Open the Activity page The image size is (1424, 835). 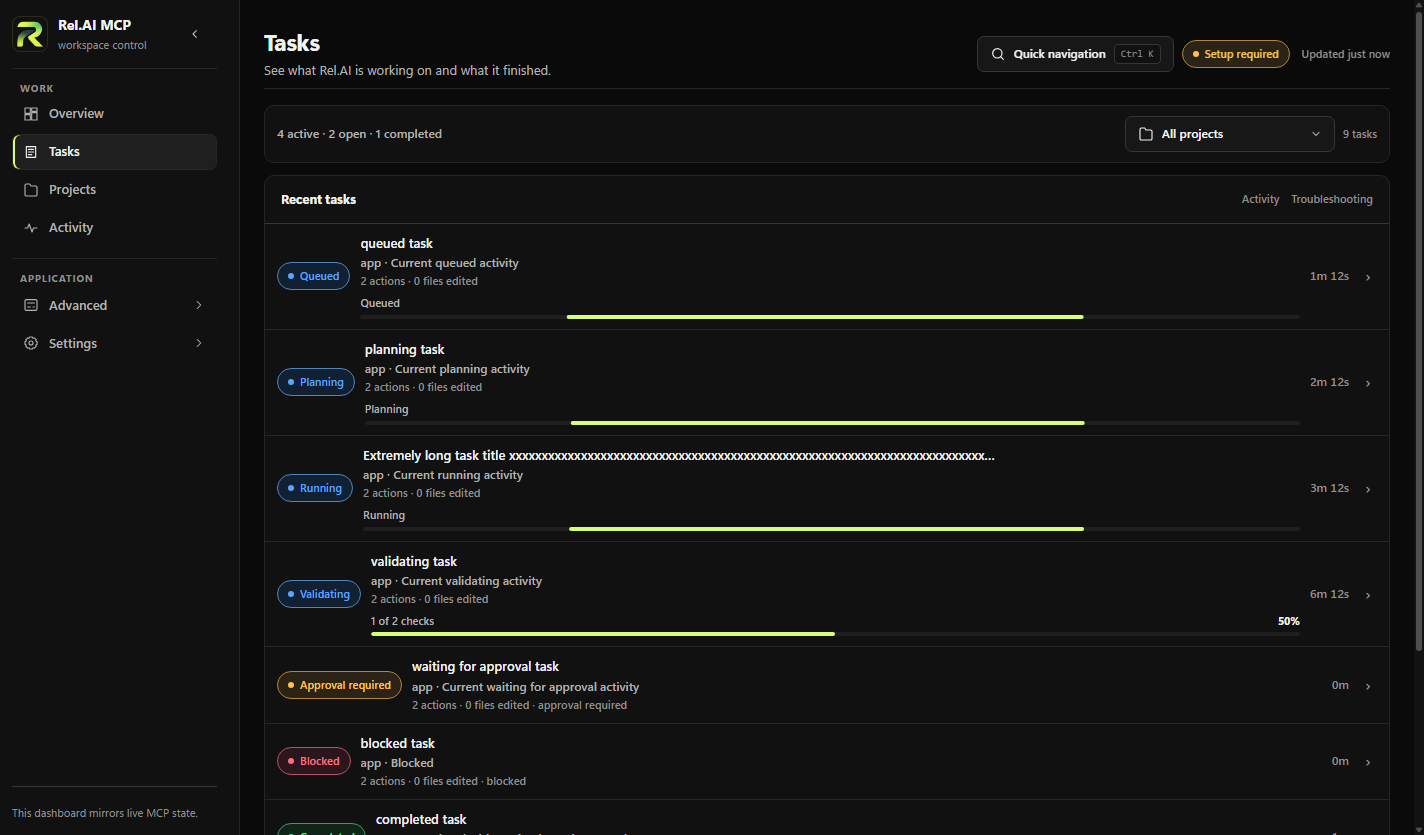coord(115,228)
